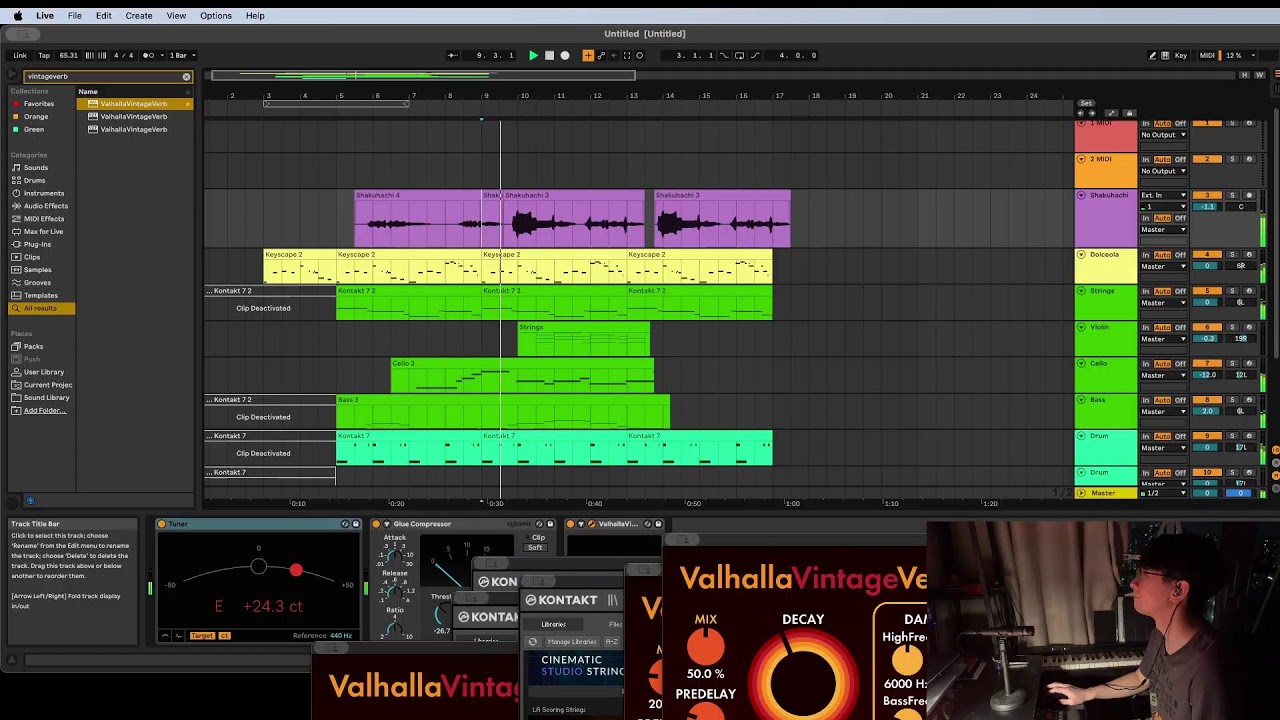Viewport: 1280px width, 720px height.
Task: Toggle the MIDI Arrangement Overdub plus icon
Action: 588,55
